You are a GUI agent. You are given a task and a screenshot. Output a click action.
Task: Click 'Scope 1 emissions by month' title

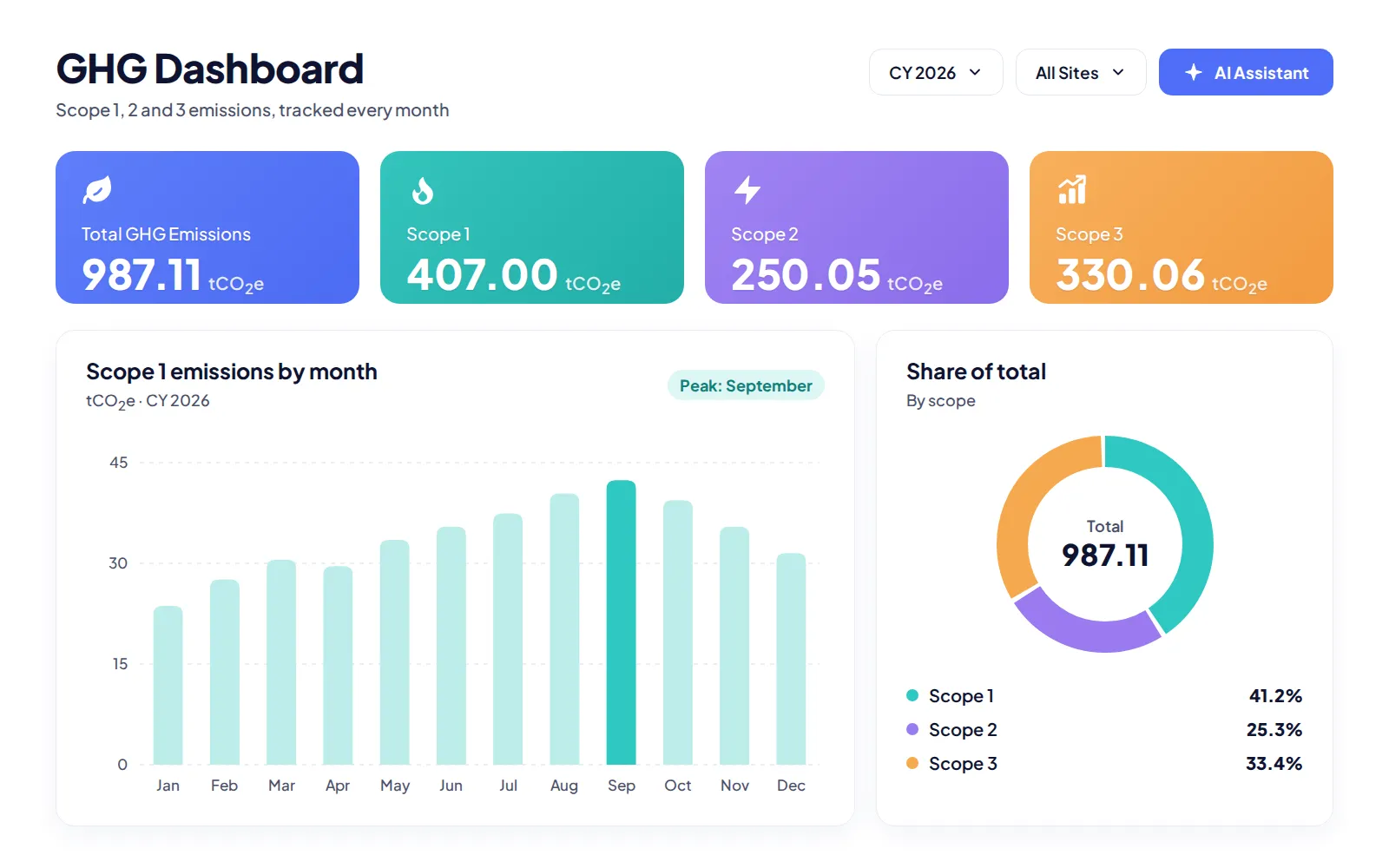click(x=232, y=372)
